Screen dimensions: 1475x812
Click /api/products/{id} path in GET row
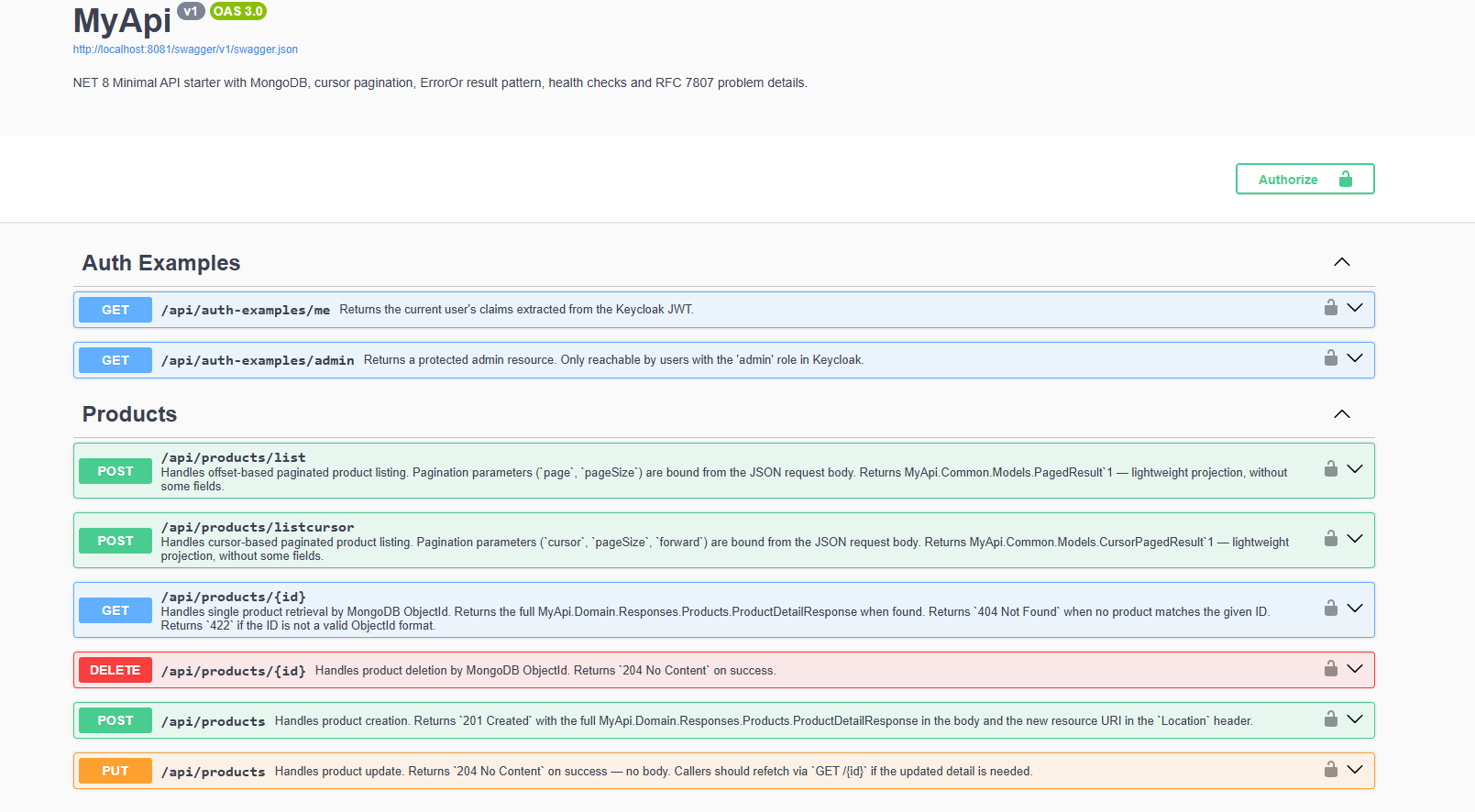tap(234, 597)
